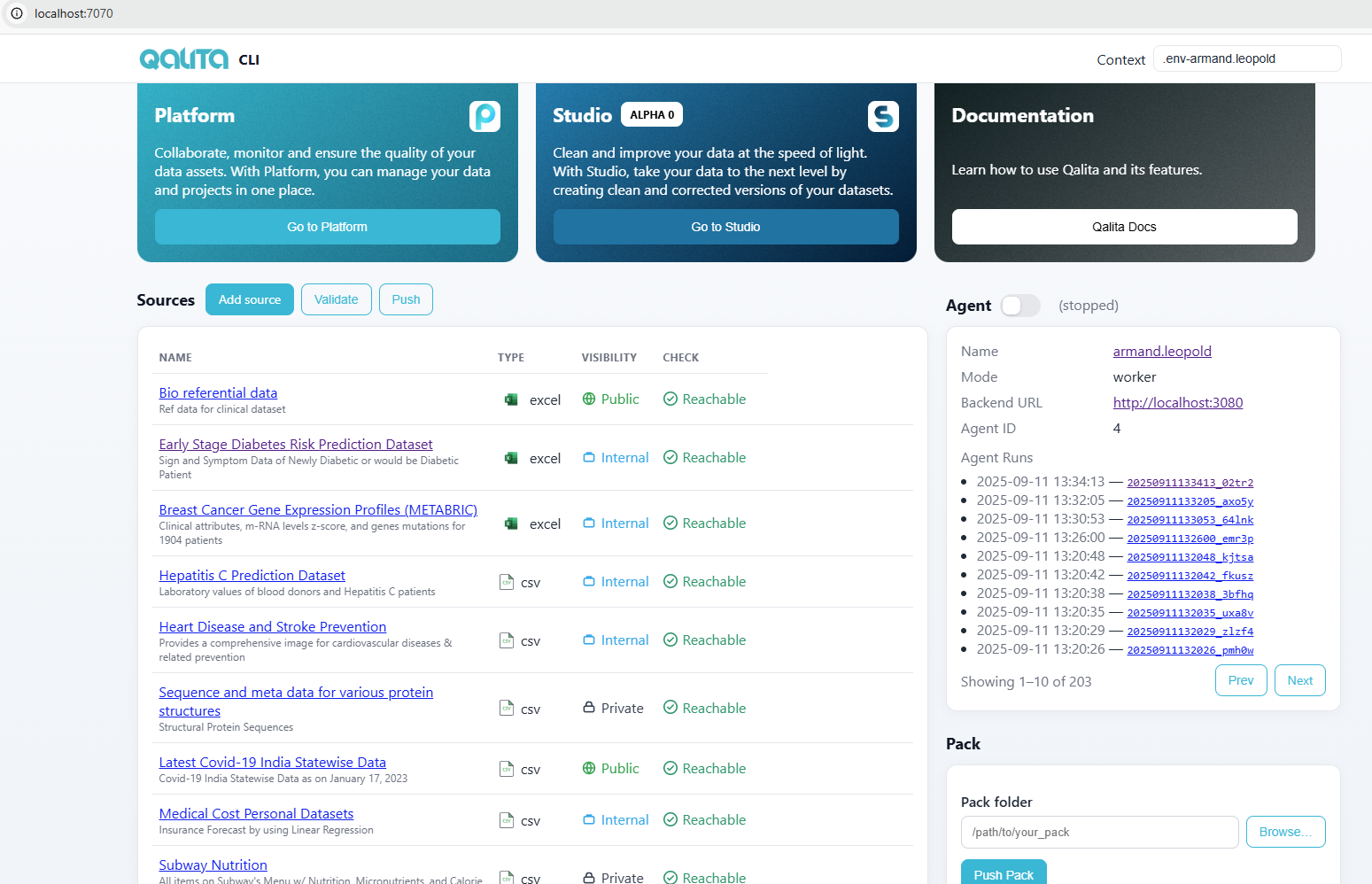Click the Internal visibility icon for Medical Cost dataset

(588, 819)
